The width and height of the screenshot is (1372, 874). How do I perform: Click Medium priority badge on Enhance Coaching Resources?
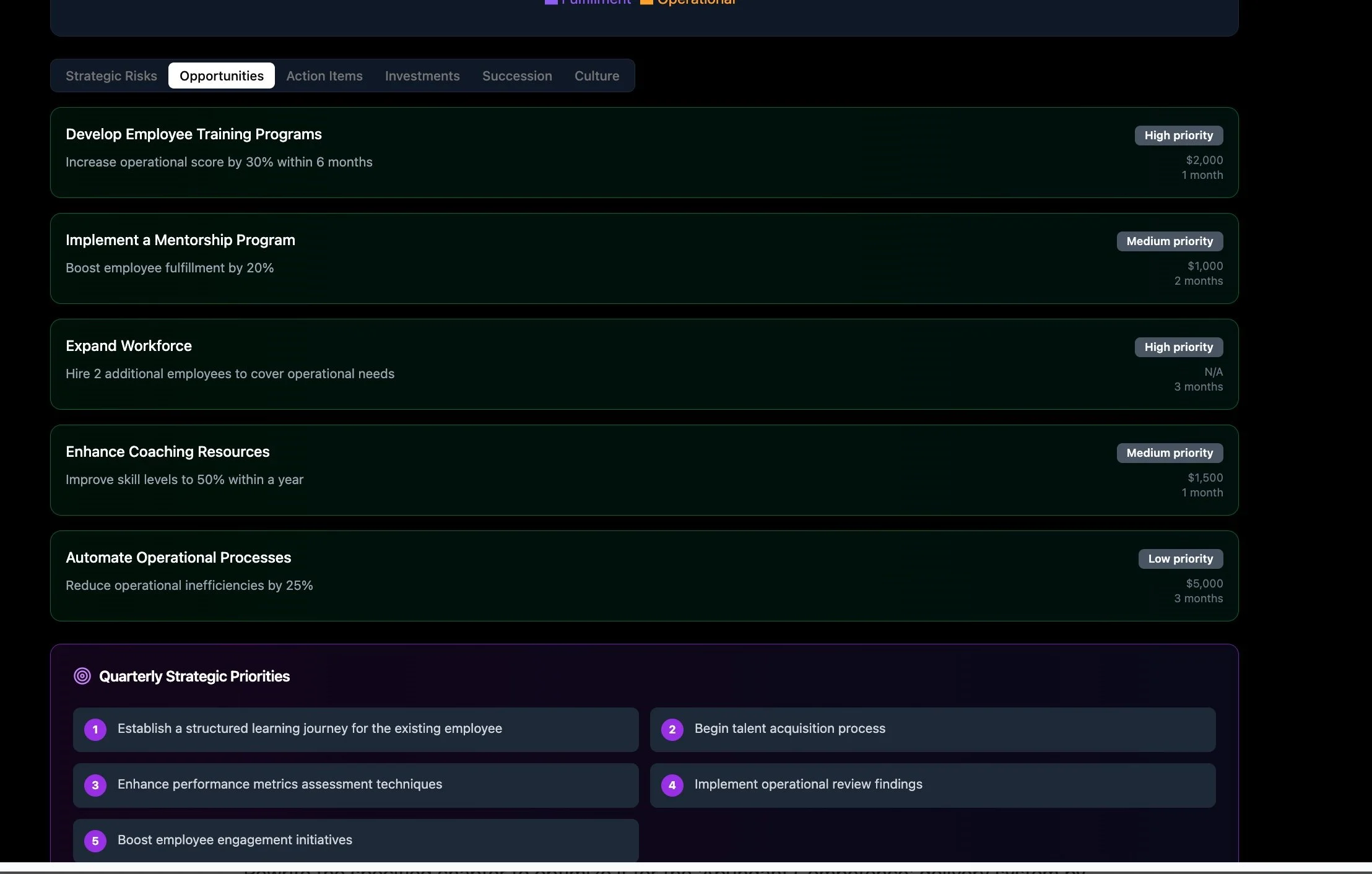point(1170,453)
